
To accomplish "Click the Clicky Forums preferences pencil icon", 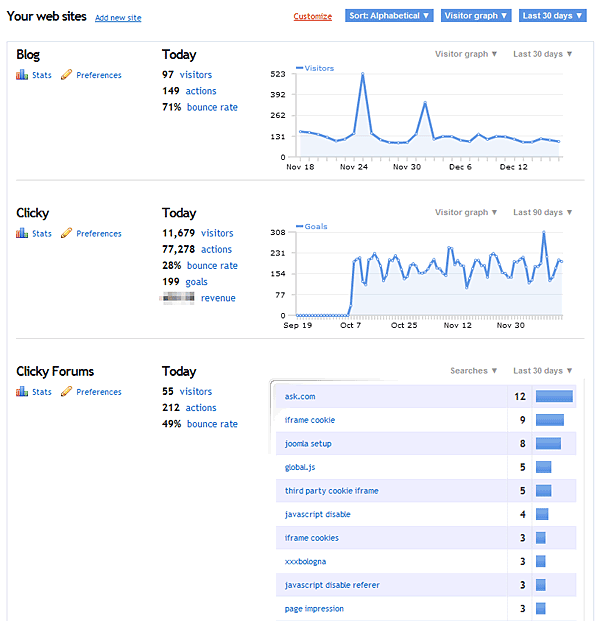I will click(x=66, y=391).
